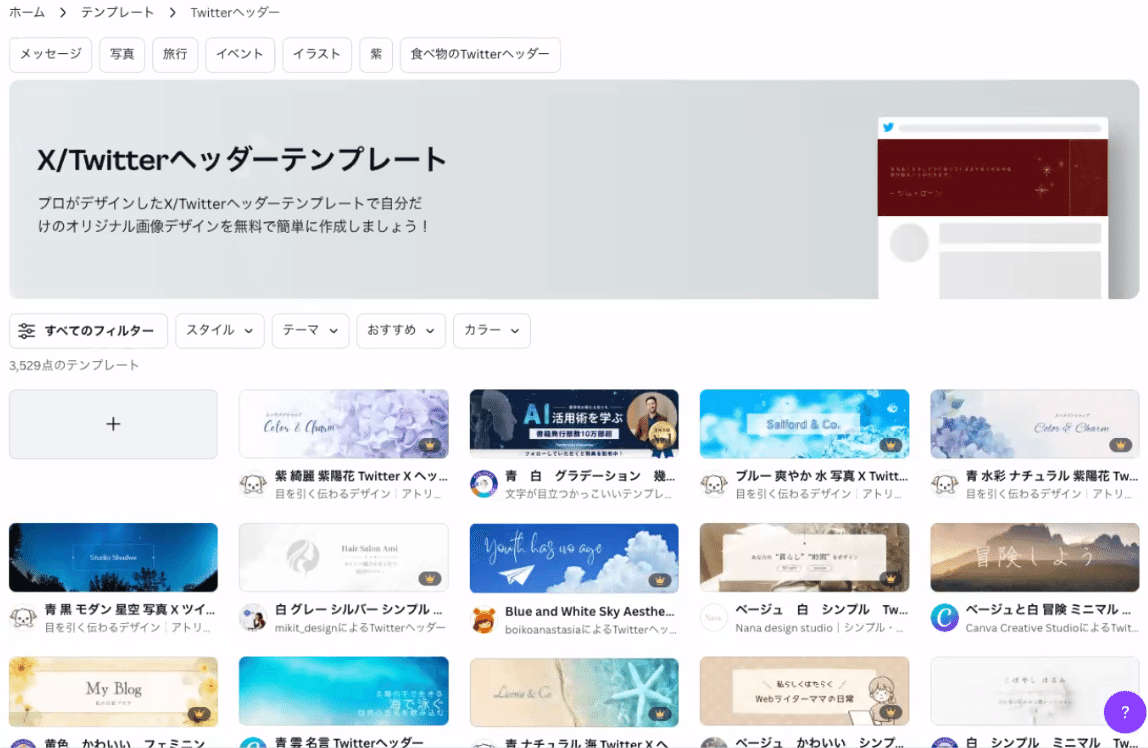Open the My Blog template thumbnail
This screenshot has height=748, width=1148.
click(x=113, y=690)
